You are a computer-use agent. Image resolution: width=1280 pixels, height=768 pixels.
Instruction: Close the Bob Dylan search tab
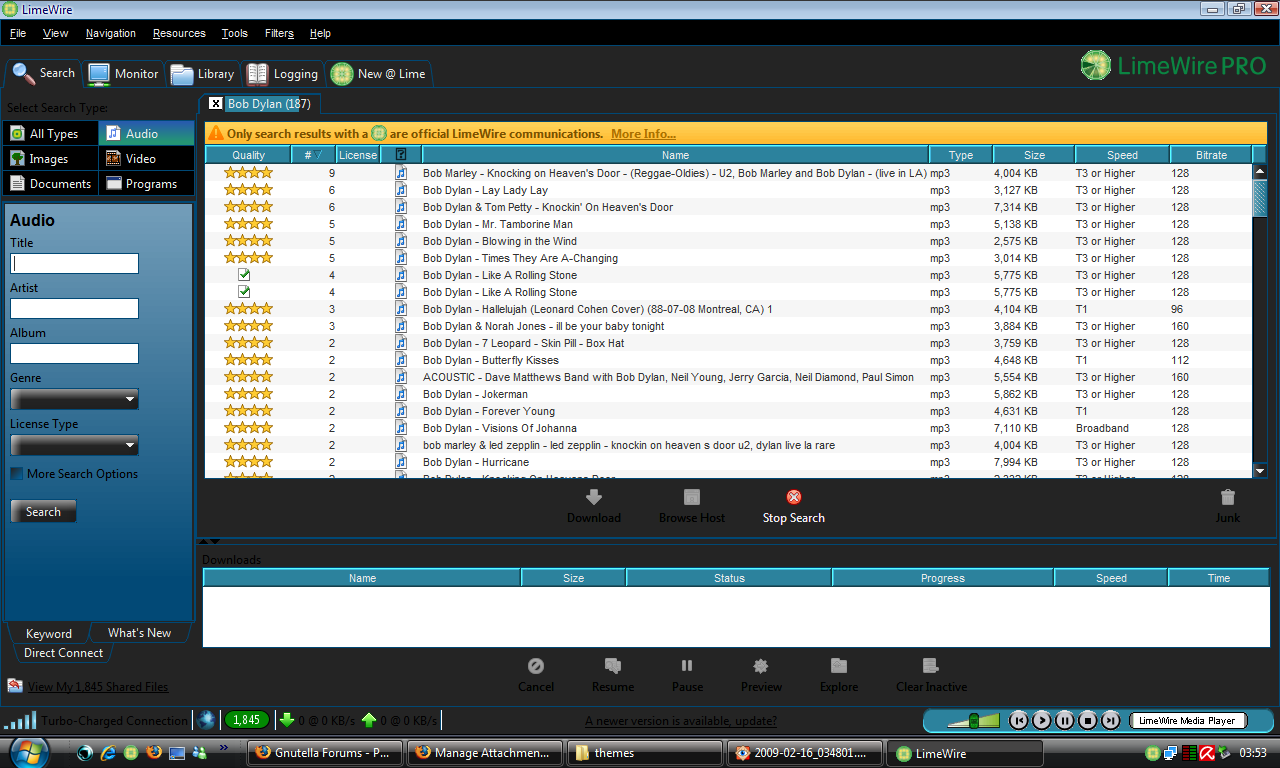216,104
